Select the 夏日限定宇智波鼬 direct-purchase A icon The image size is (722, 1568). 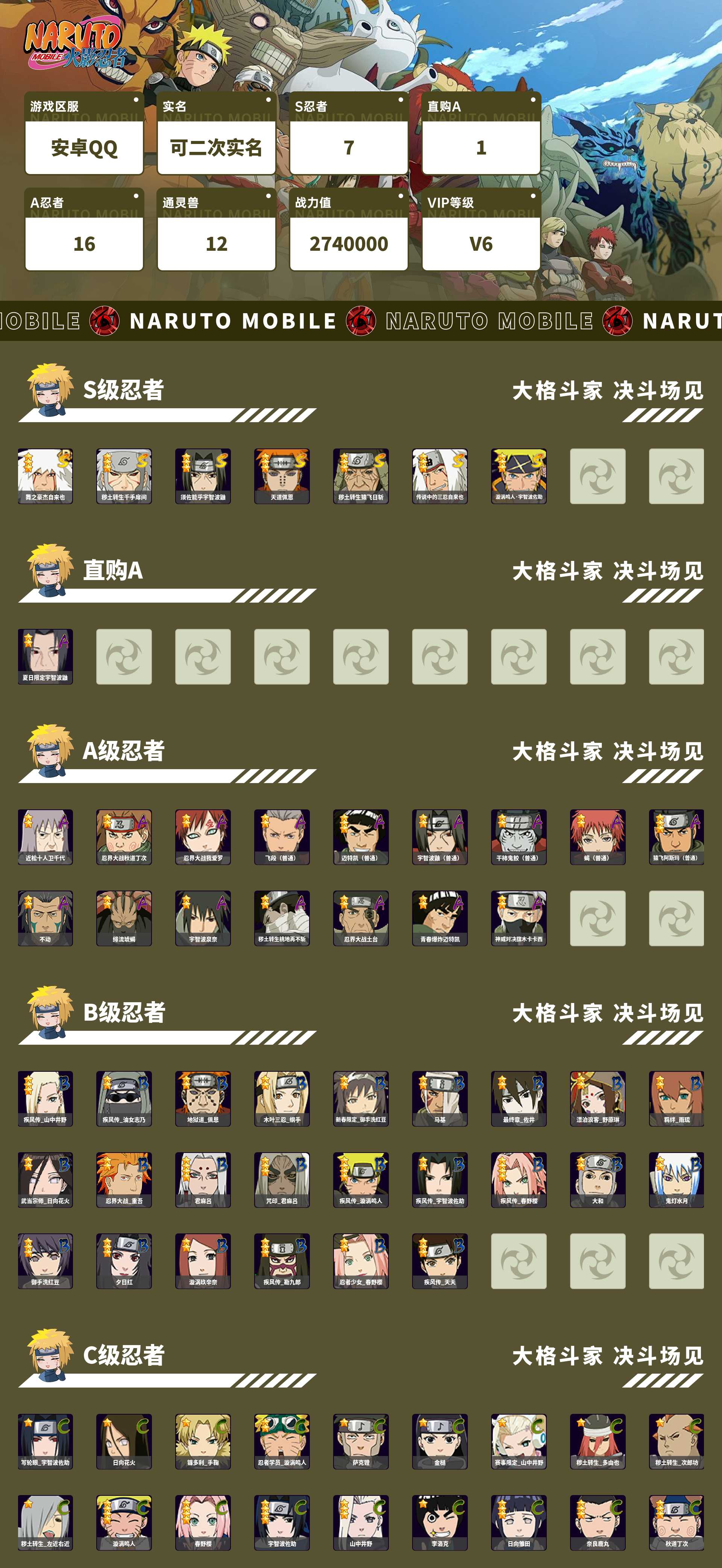pos(46,657)
